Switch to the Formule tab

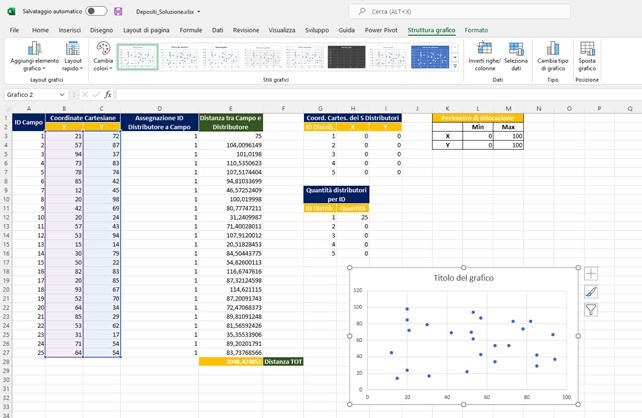(x=191, y=30)
